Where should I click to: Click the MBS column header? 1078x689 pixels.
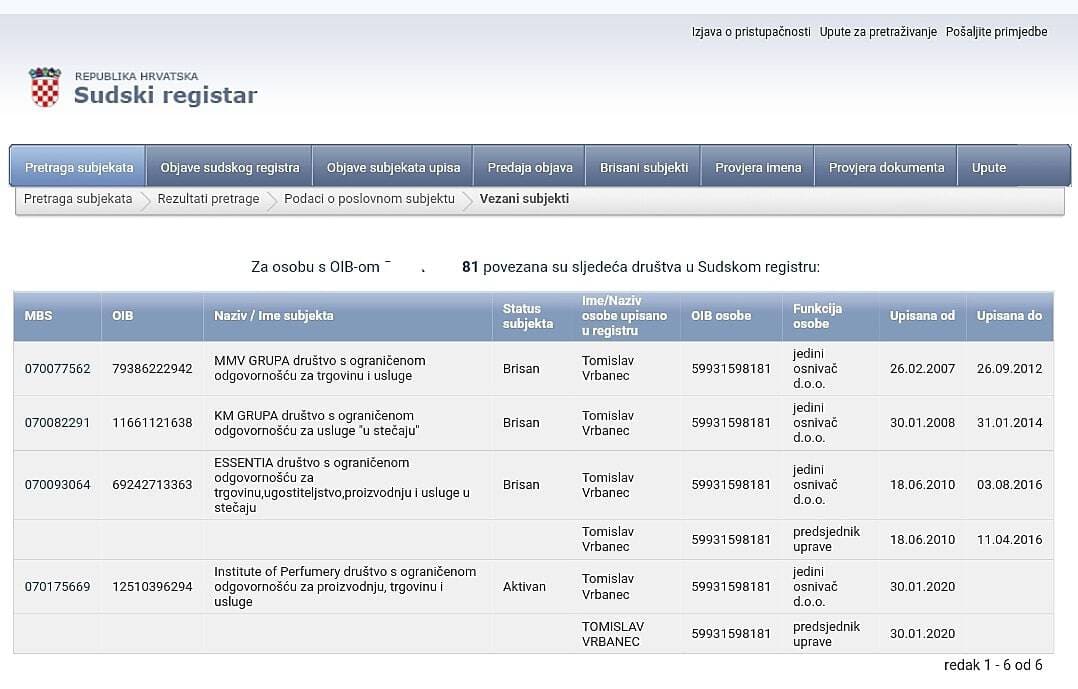(x=39, y=316)
